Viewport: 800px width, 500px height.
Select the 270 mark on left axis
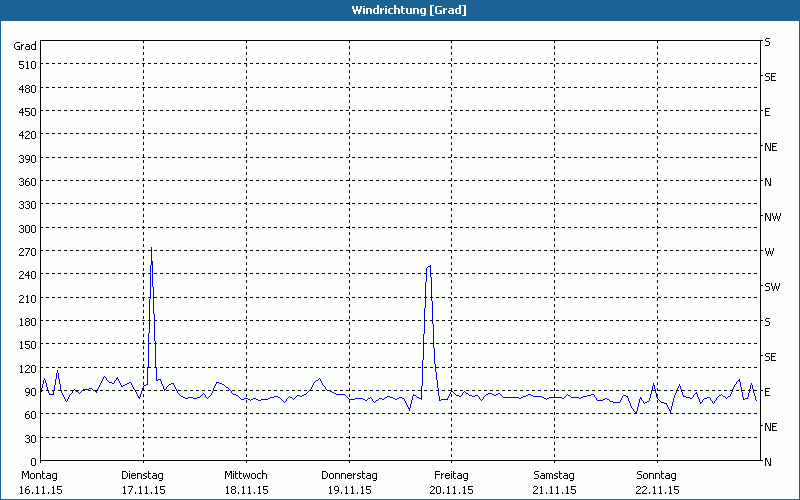pyautogui.click(x=25, y=252)
